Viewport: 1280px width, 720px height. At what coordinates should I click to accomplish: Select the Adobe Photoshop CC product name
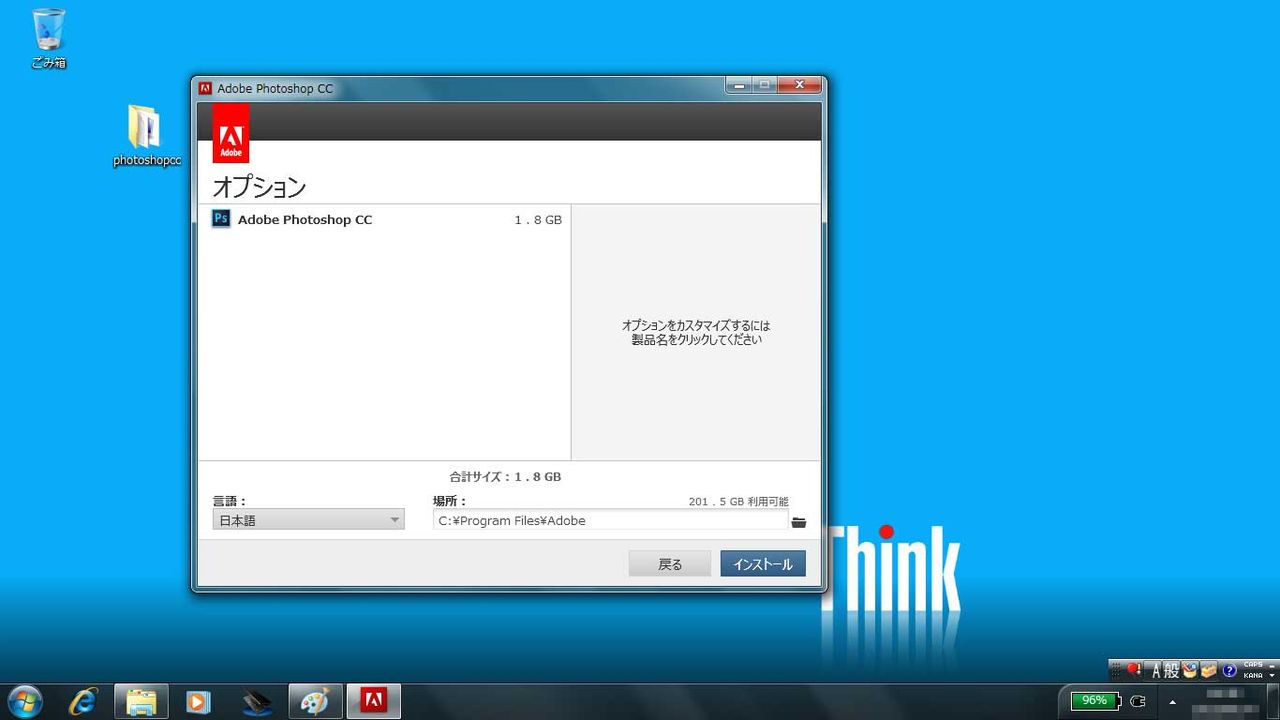pos(305,220)
